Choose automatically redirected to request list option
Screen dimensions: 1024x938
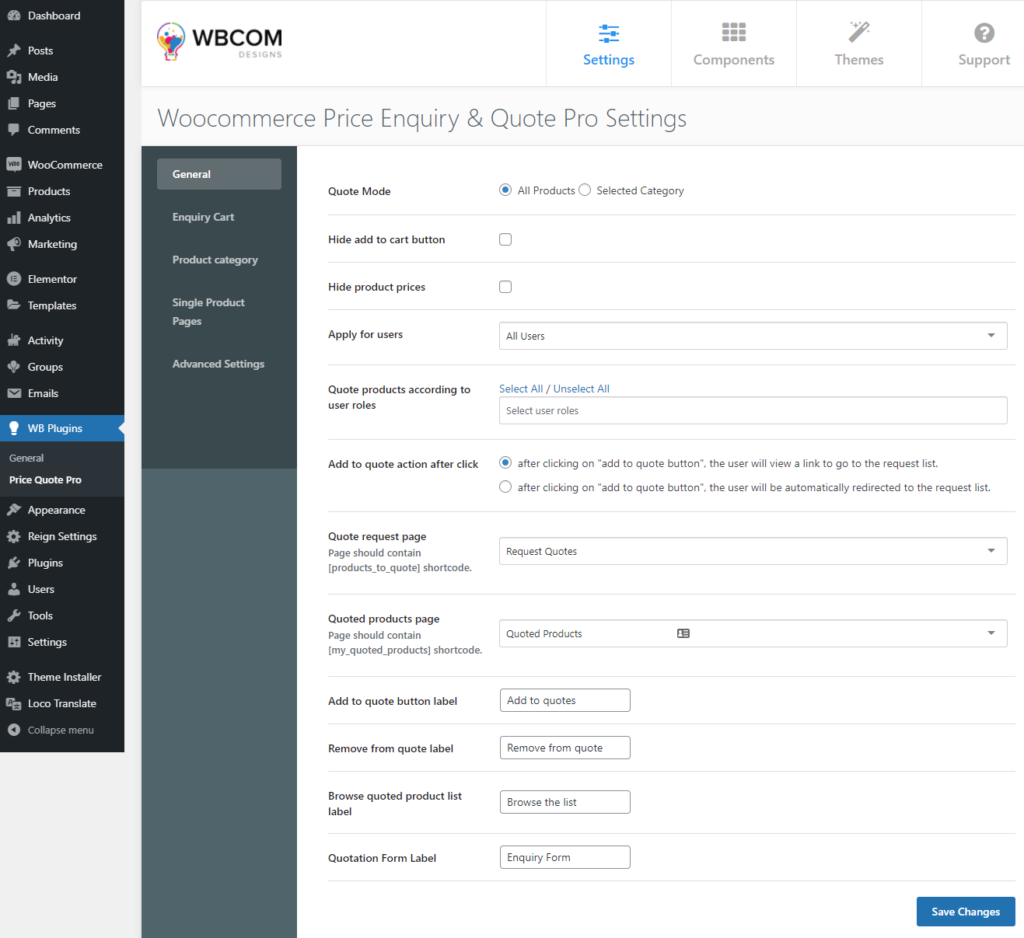[x=505, y=487]
